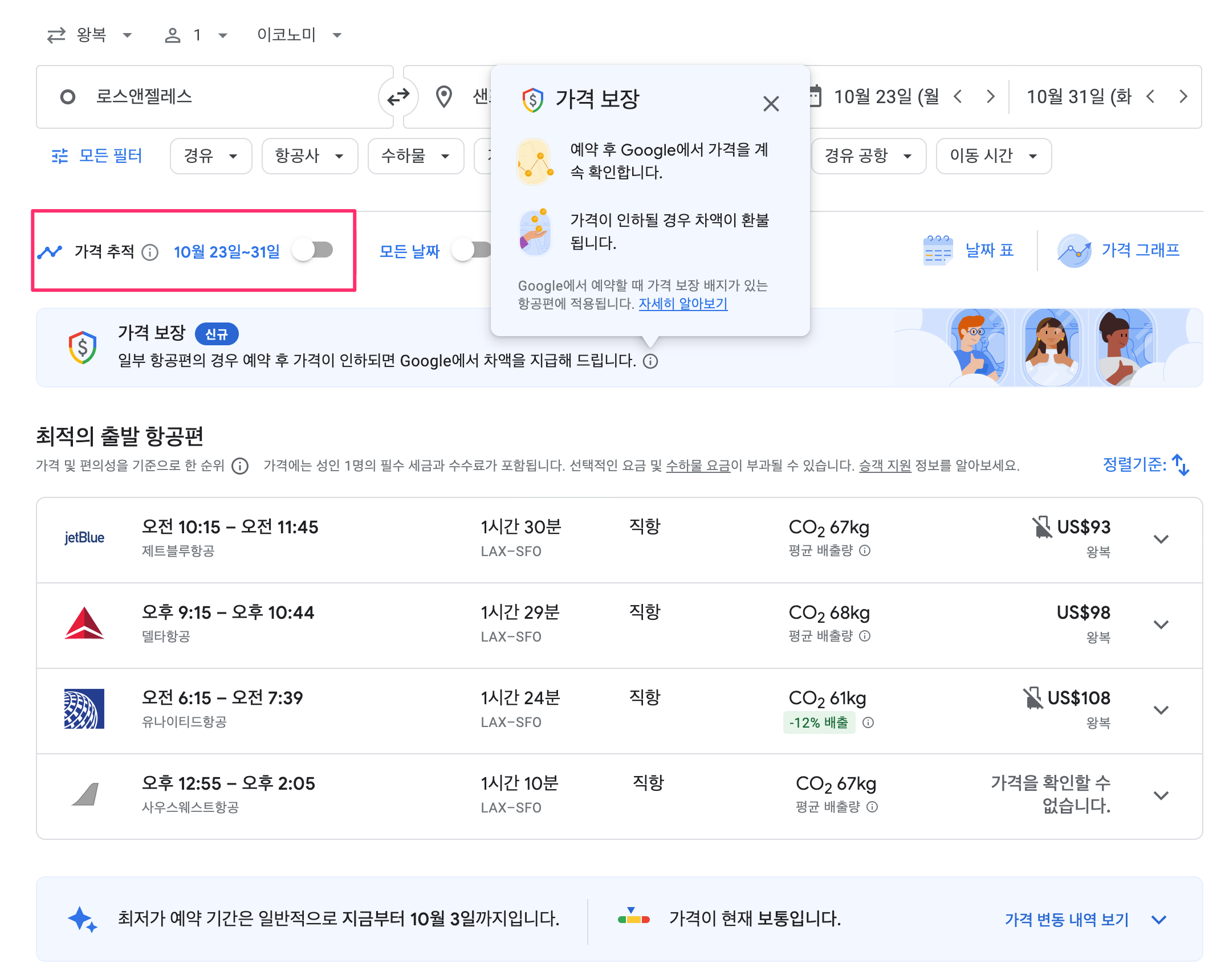The height and width of the screenshot is (980, 1229).
Task: Open the 항공사 filter dropdown
Action: (x=310, y=156)
